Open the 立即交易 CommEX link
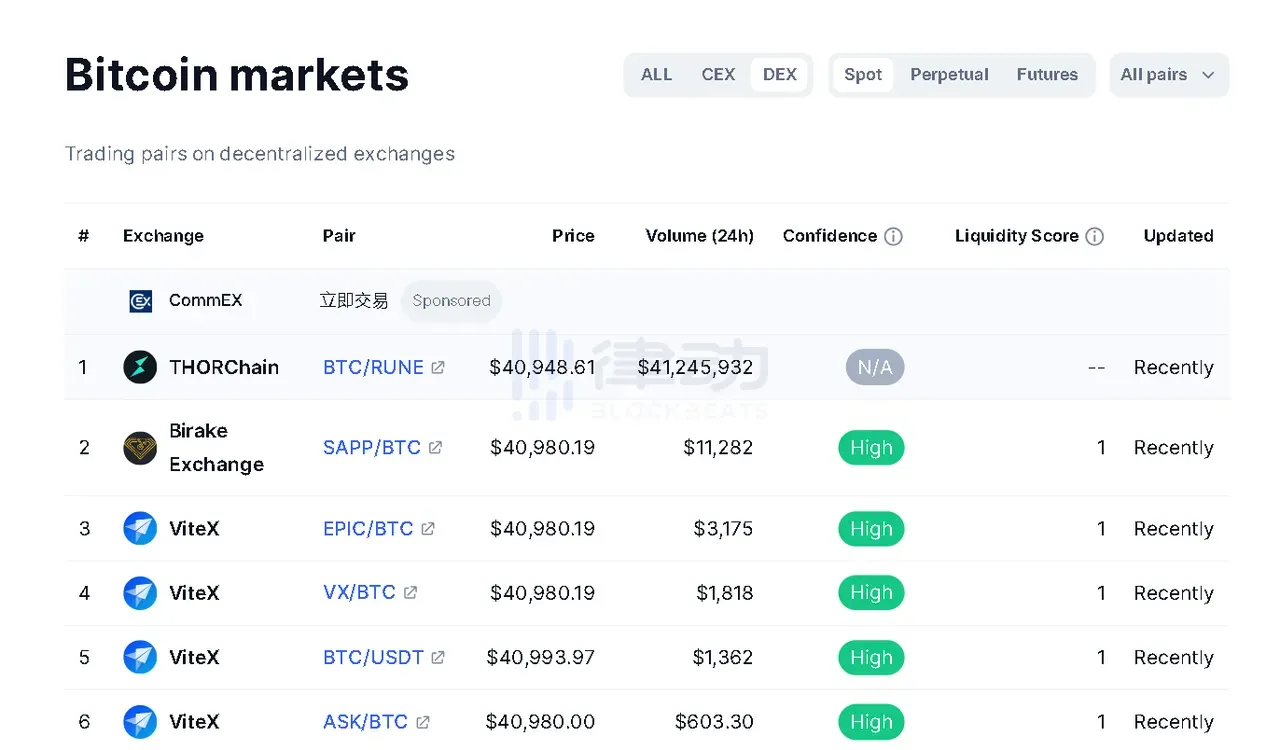1280x750 pixels. pos(354,301)
